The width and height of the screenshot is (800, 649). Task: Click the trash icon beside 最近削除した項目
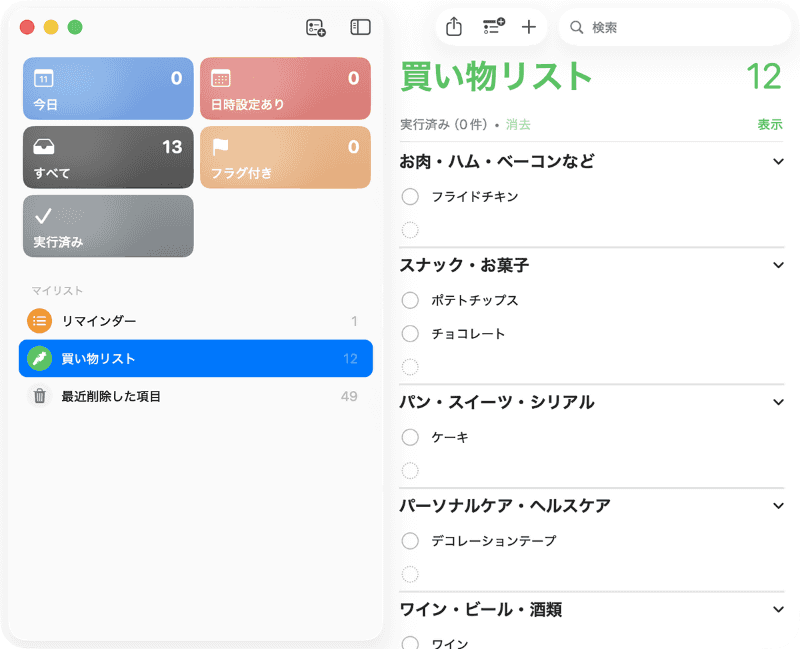[38, 396]
